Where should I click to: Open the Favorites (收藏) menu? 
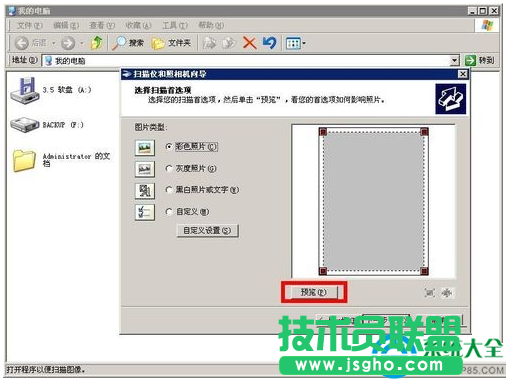(x=138, y=25)
